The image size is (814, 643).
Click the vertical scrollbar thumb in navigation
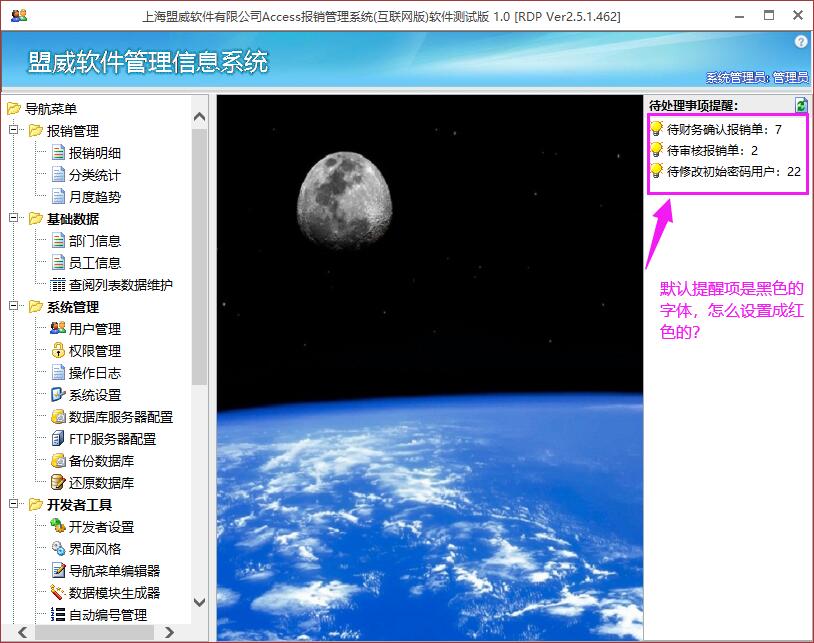pyautogui.click(x=199, y=256)
